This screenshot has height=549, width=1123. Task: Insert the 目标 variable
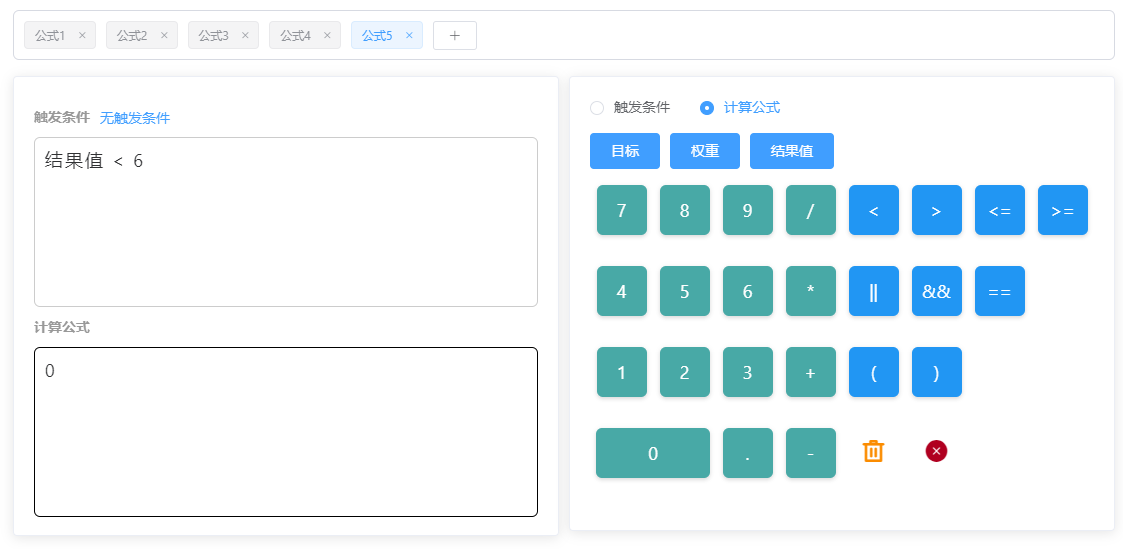tap(625, 151)
